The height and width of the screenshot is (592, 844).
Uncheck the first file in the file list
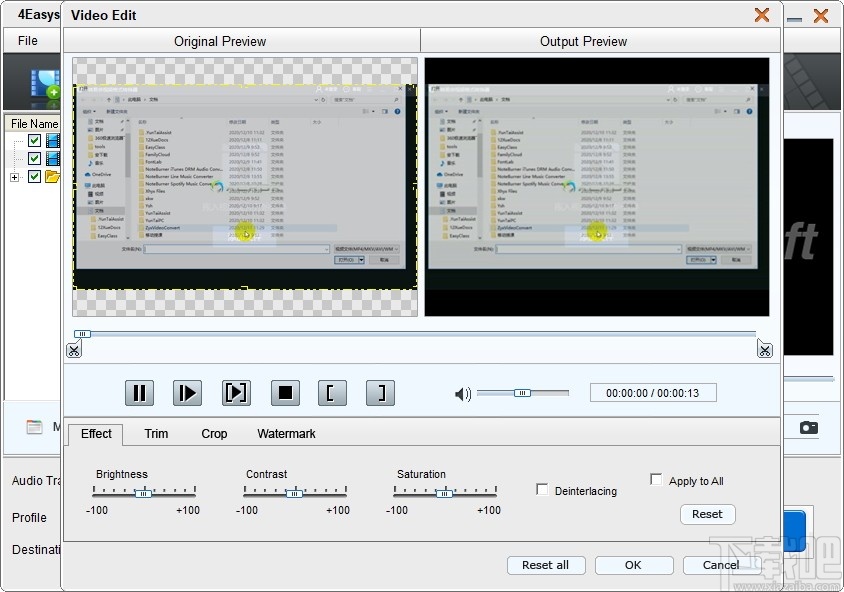pos(34,140)
